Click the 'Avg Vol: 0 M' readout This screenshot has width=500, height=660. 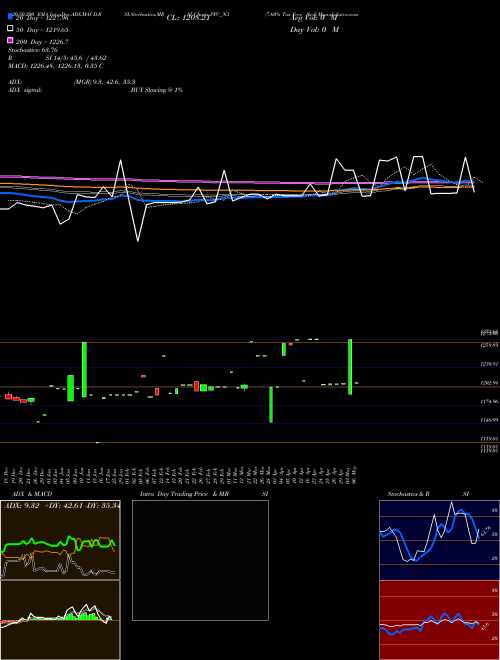tap(314, 18)
